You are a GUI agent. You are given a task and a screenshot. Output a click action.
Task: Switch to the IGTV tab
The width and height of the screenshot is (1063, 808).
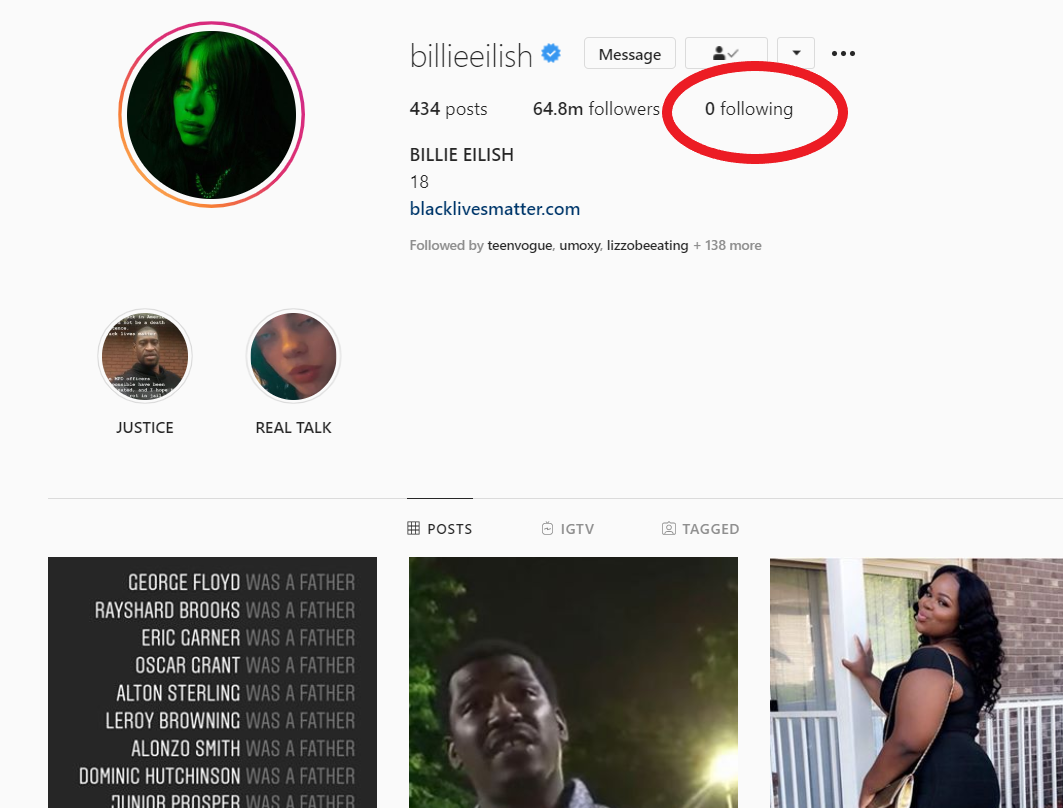pos(568,529)
